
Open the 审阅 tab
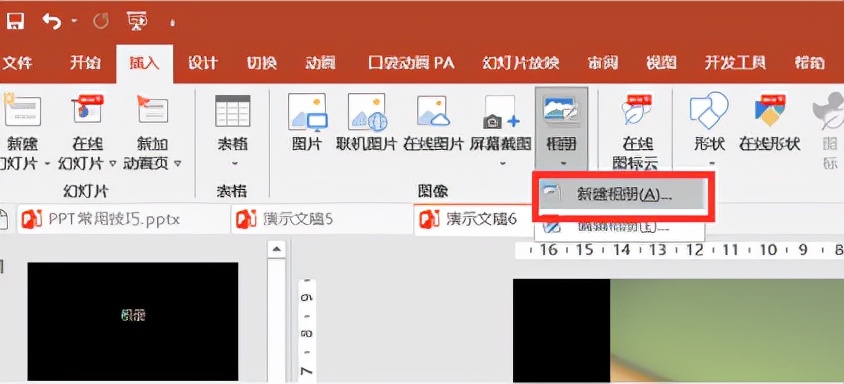602,62
